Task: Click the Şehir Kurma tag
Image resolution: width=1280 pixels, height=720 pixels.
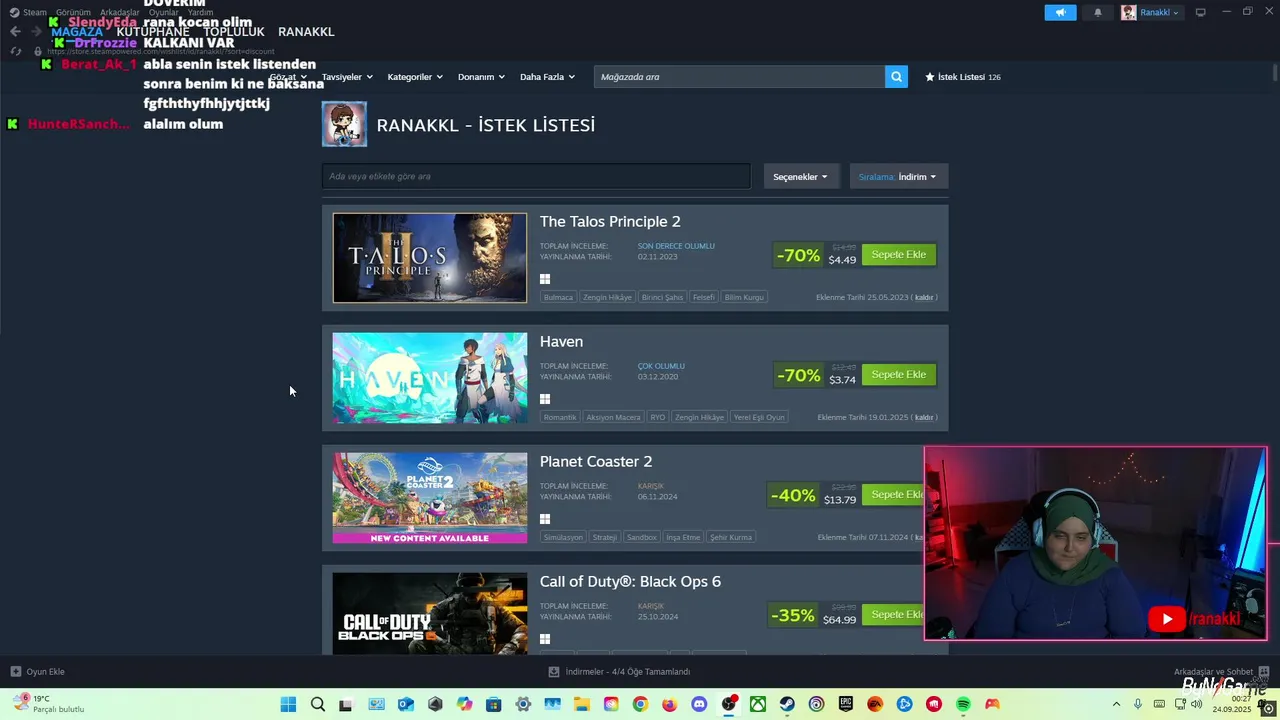Action: [731, 537]
